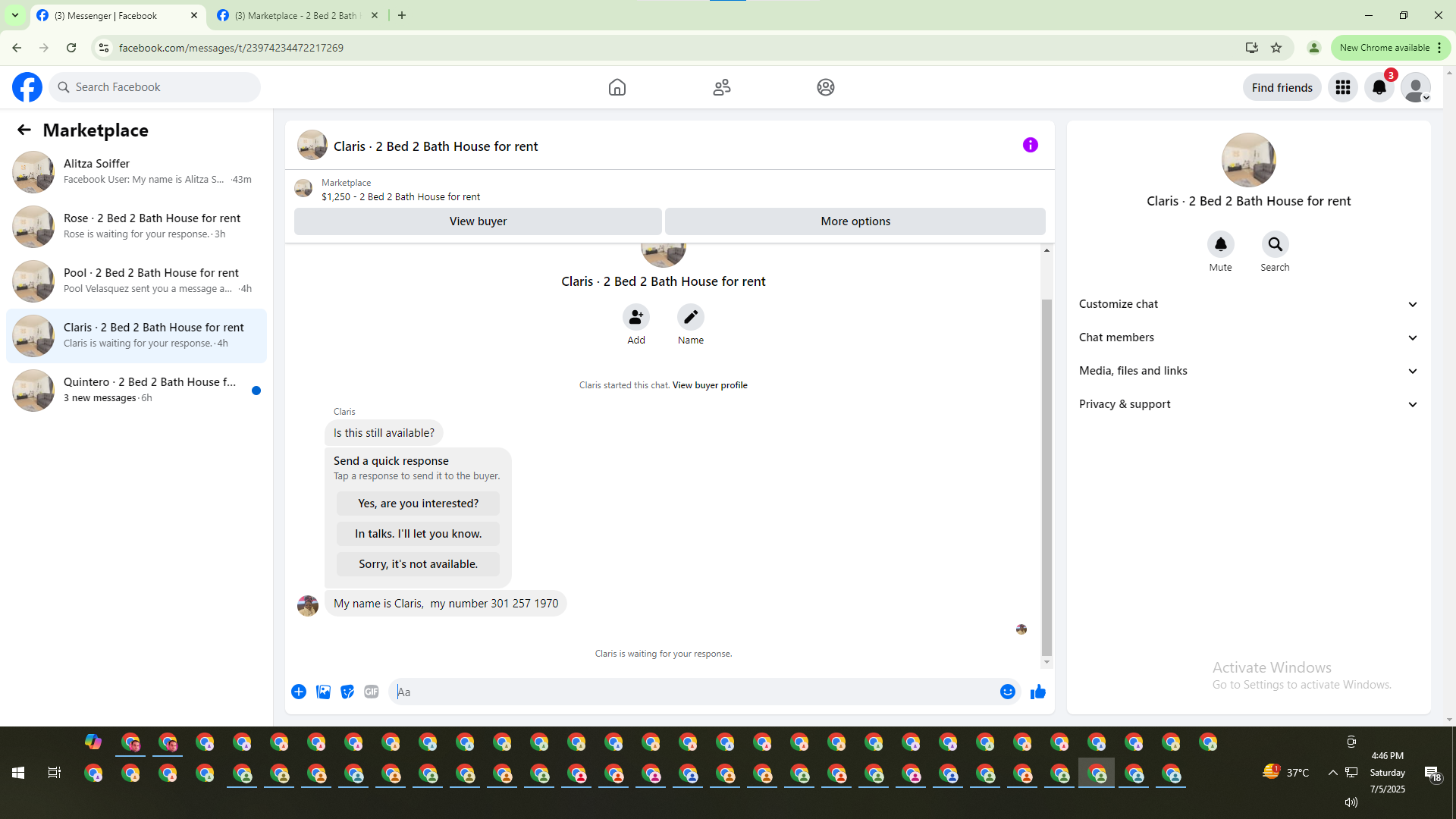Open Facebook notifications bell

click(x=1379, y=87)
